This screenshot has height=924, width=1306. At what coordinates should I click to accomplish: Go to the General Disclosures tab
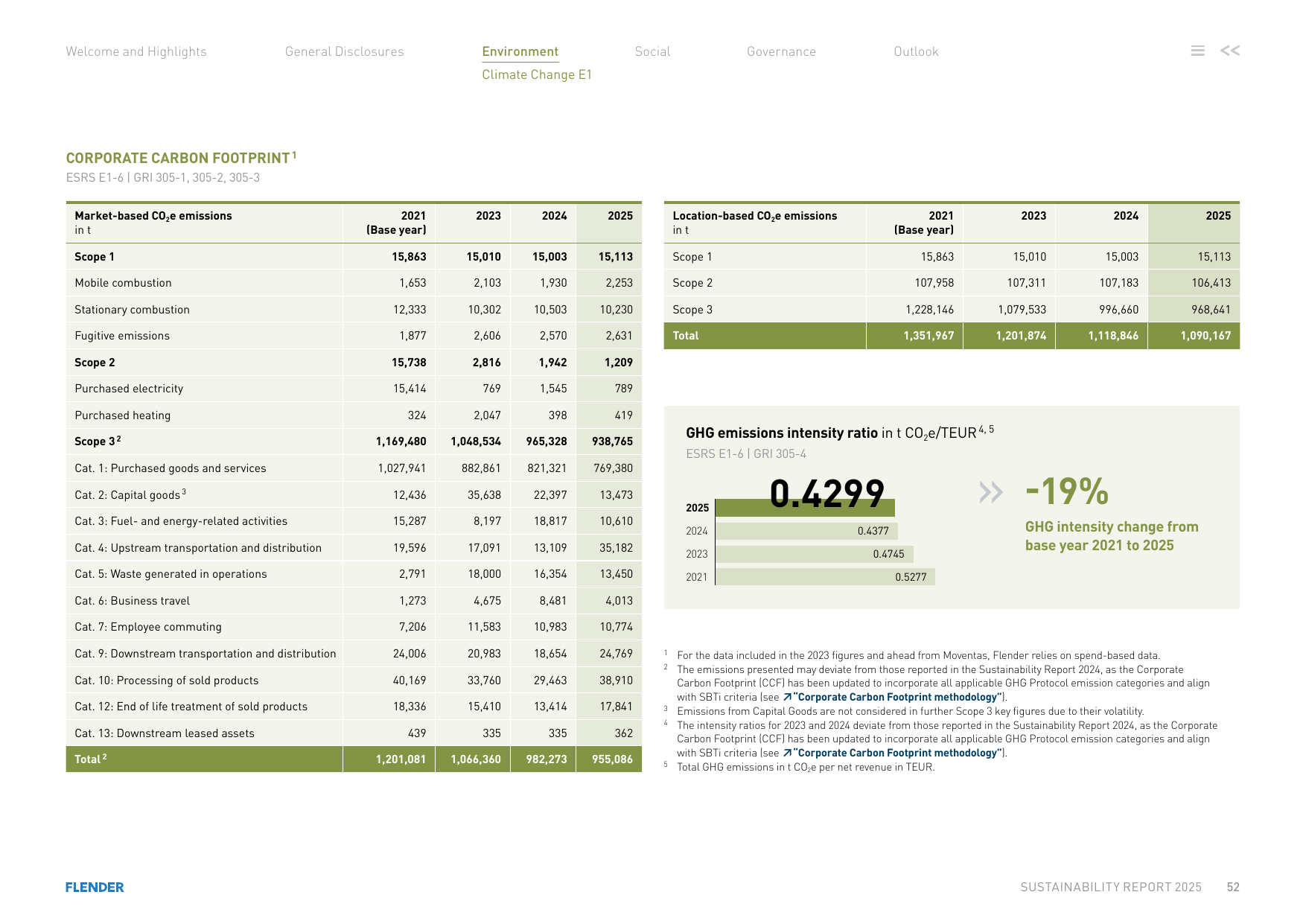point(344,51)
